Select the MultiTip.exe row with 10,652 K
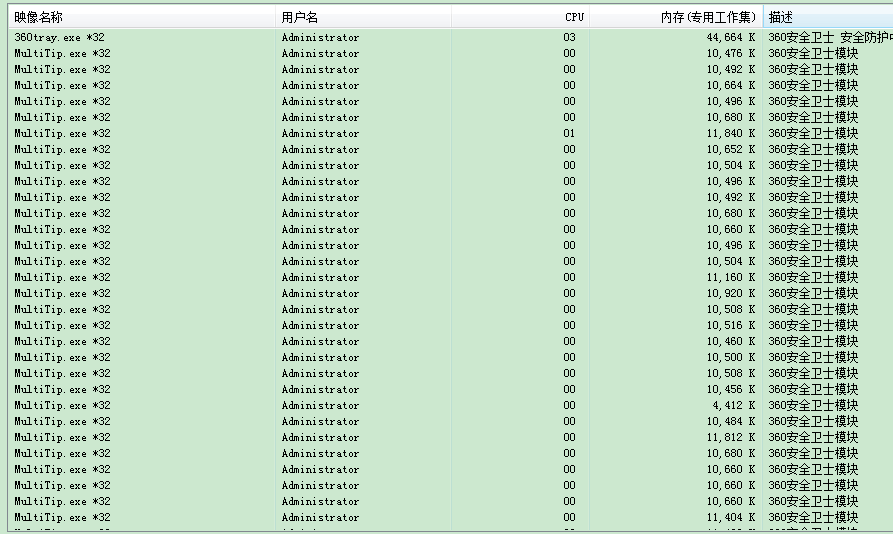Viewport: 893px width, 534px height. coord(62,150)
